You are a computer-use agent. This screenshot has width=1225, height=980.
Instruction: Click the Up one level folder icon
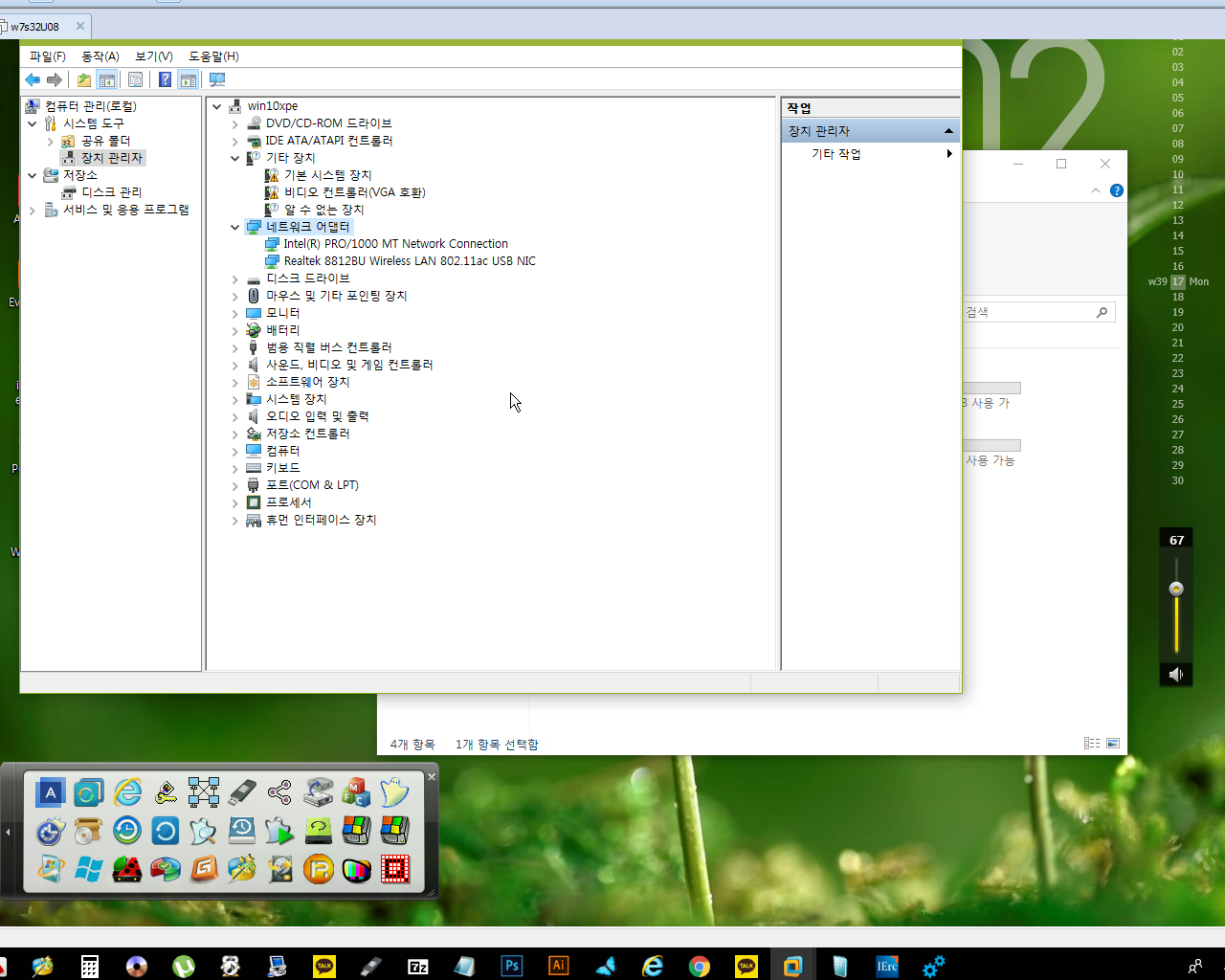(84, 79)
